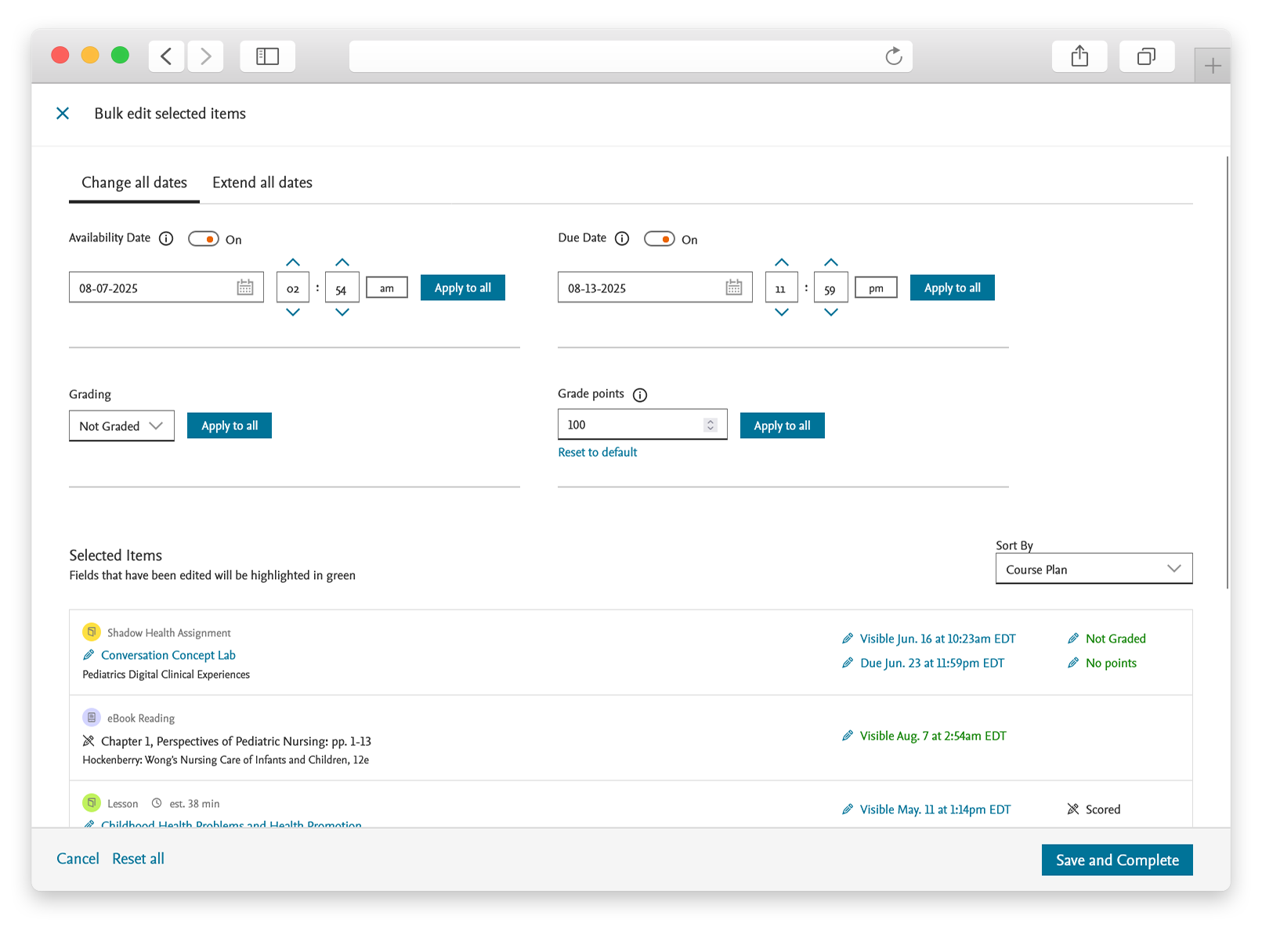Decrease availability hour with down chevron
Viewport: 1262px width, 952px height.
click(x=293, y=312)
